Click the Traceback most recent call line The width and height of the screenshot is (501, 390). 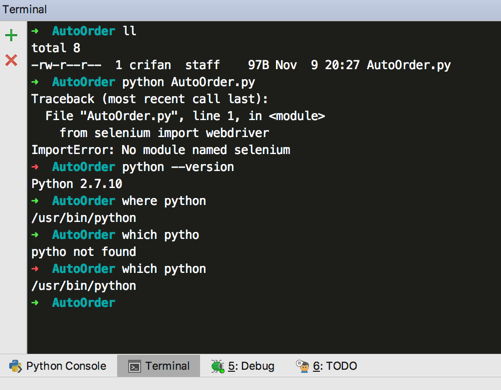tap(150, 99)
